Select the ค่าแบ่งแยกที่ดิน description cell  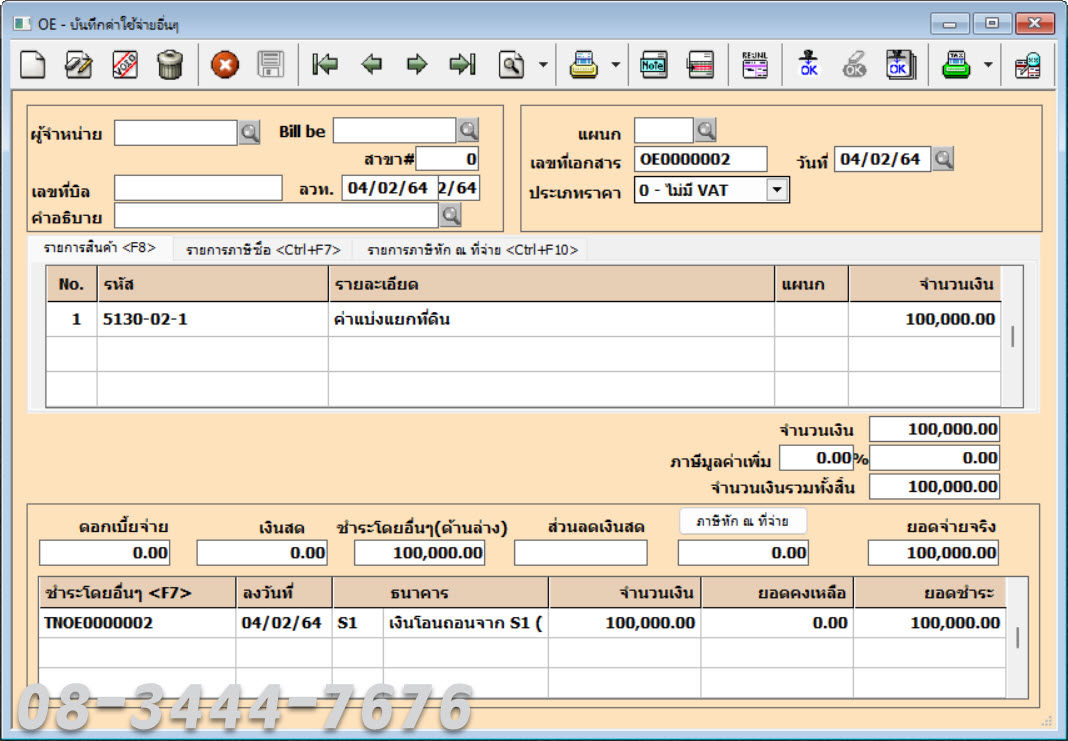(x=552, y=319)
